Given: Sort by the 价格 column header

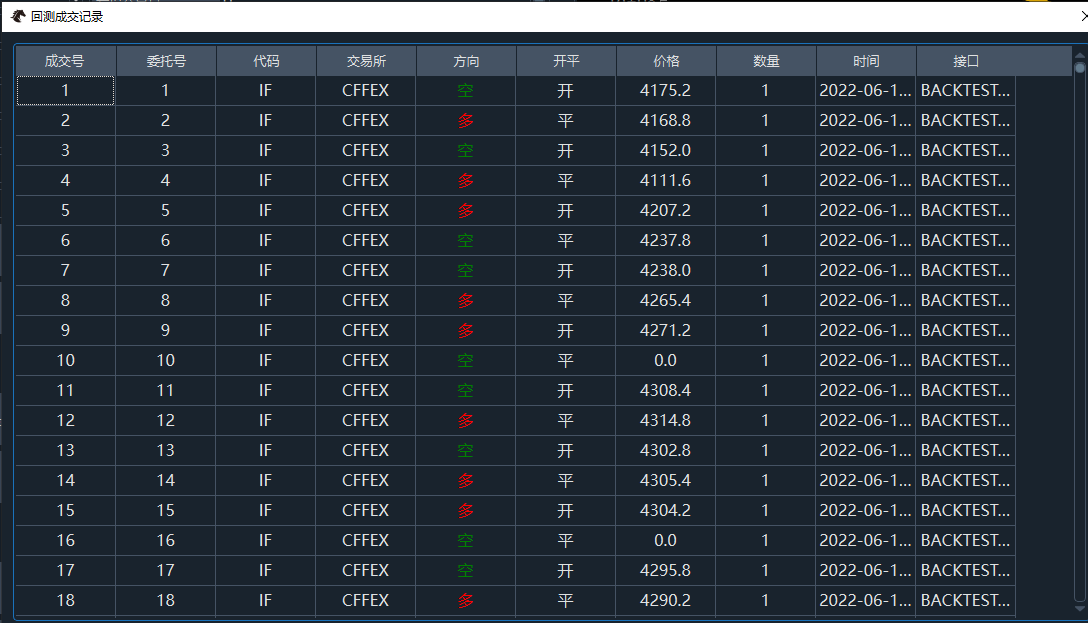Looking at the screenshot, I should pos(665,61).
